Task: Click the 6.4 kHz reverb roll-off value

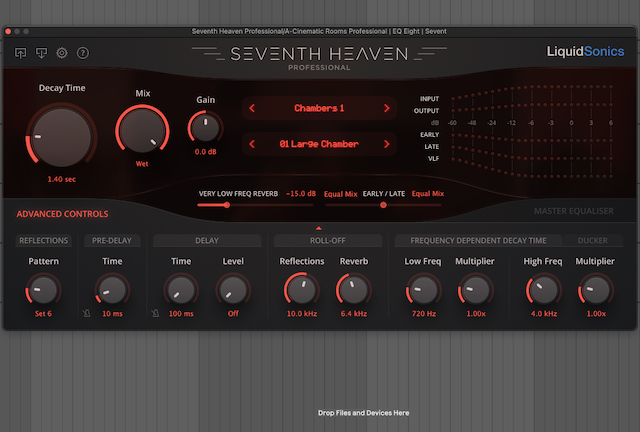Action: (x=353, y=314)
